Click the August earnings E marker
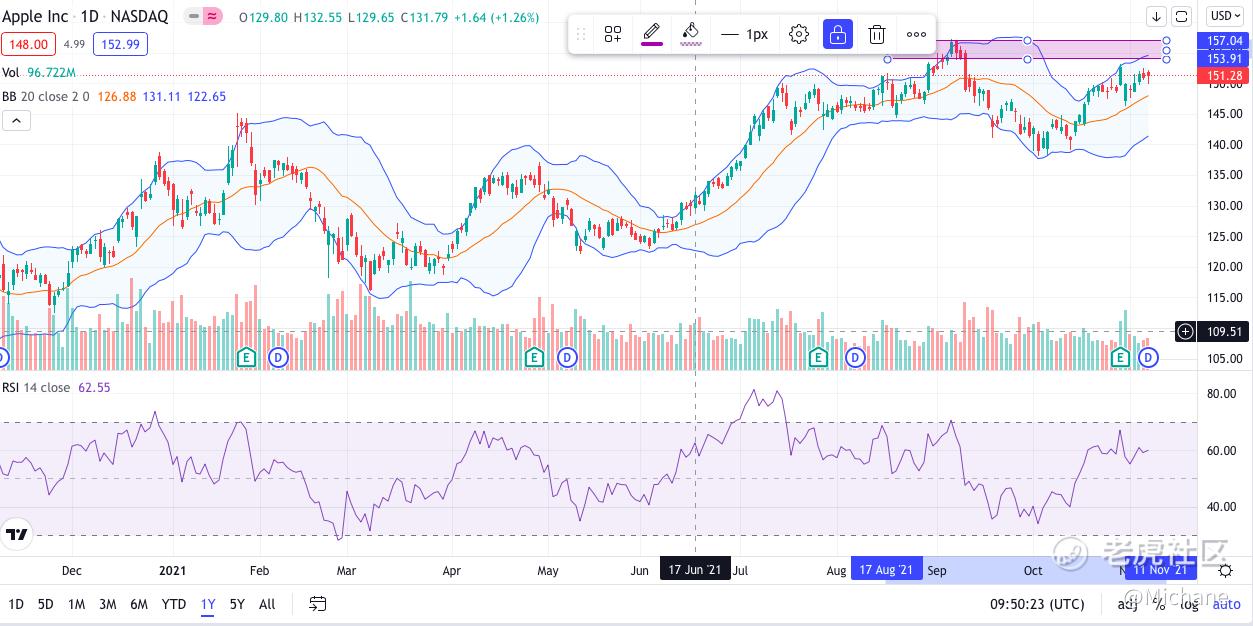Screen dimensions: 1253x626 coord(819,357)
